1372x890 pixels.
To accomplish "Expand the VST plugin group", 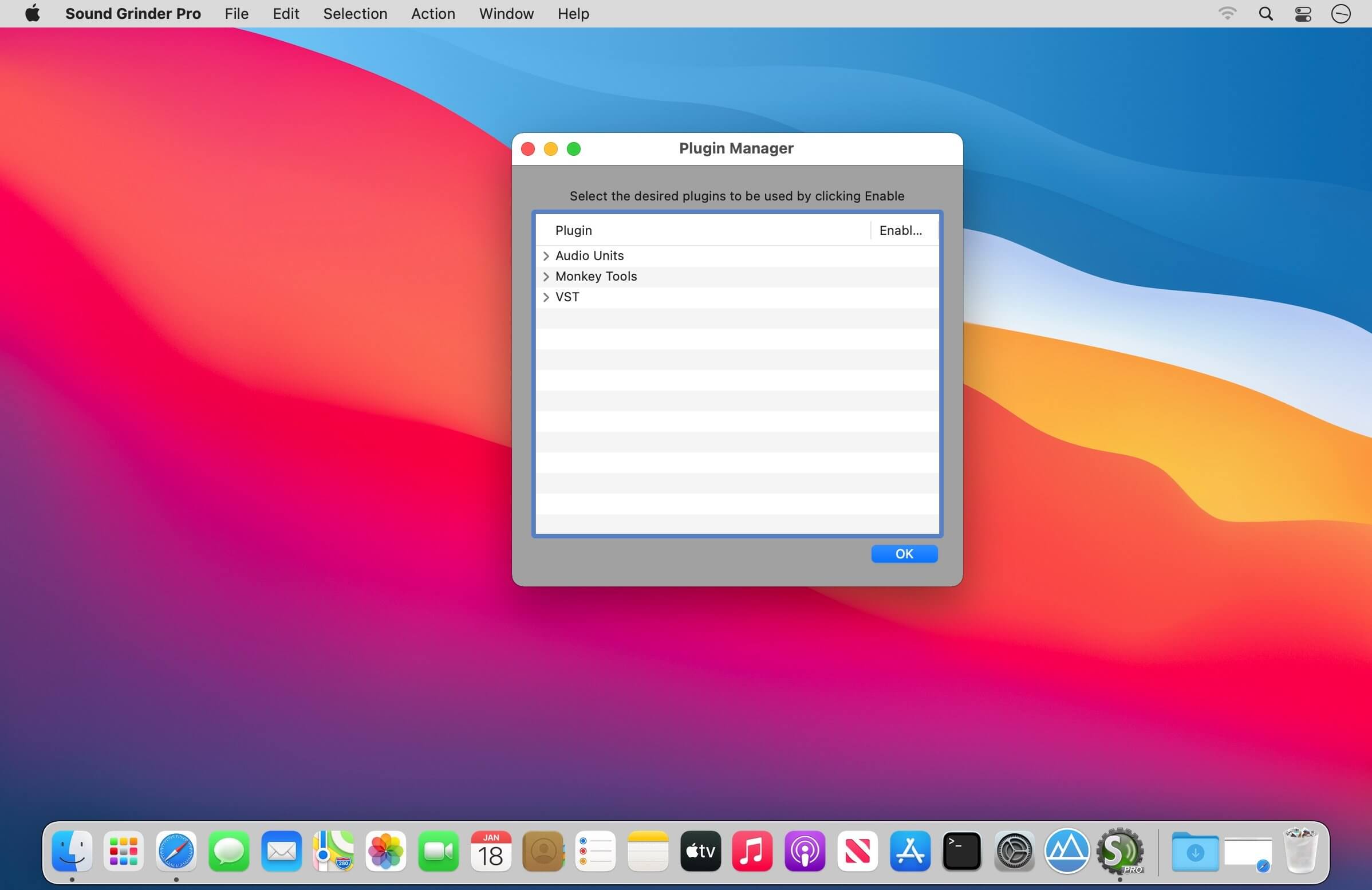I will [x=545, y=297].
